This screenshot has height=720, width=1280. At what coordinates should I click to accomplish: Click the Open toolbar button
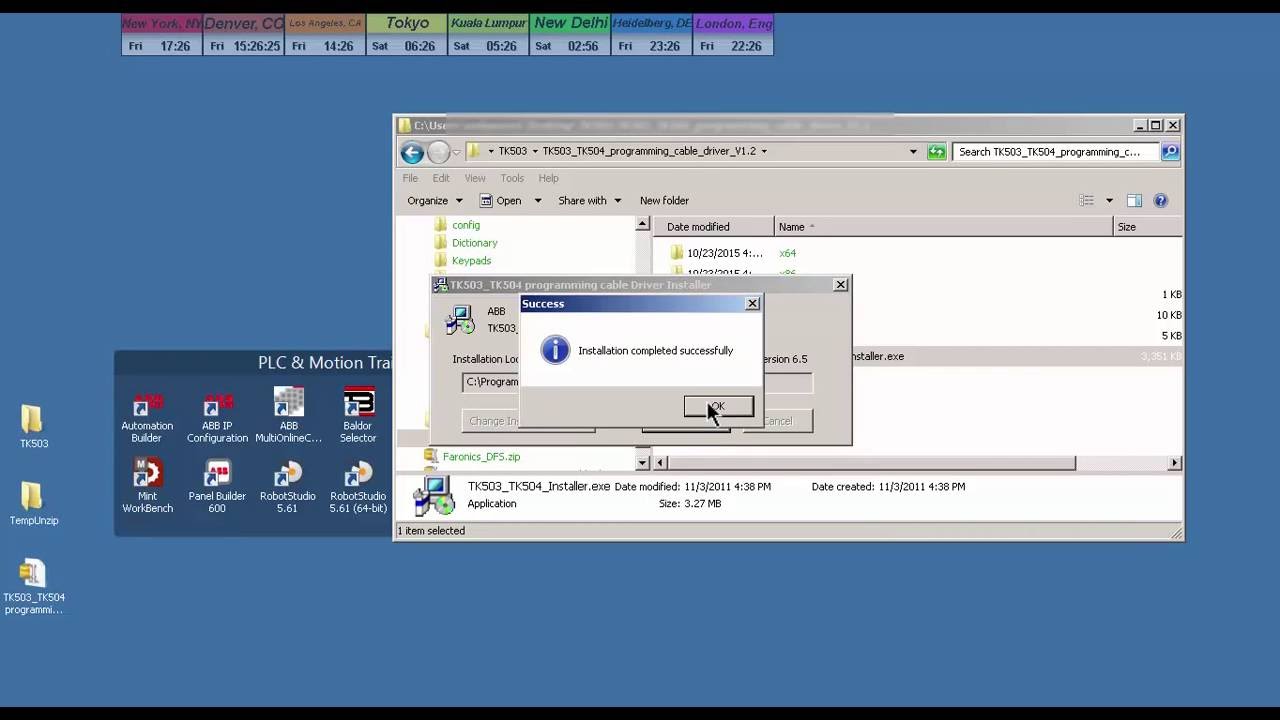pos(500,201)
